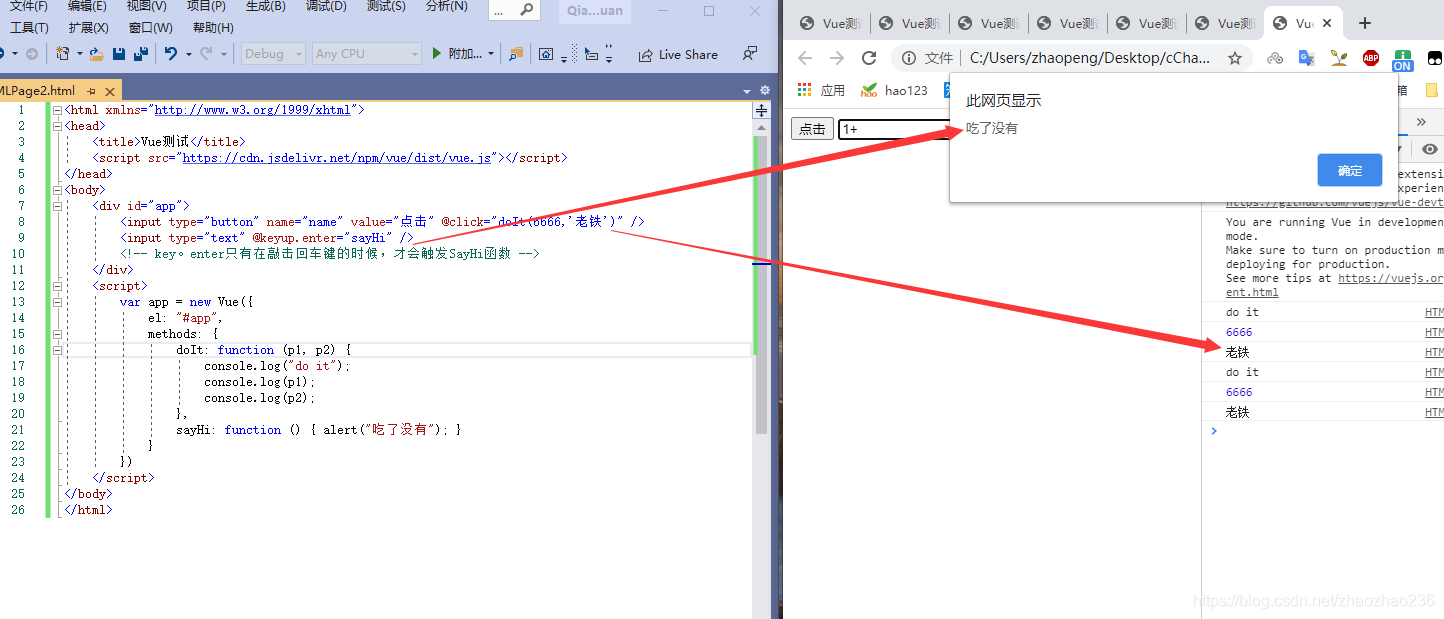Collapse the head block on line 2
Viewport: 1444px width, 619px height.
click(x=57, y=126)
